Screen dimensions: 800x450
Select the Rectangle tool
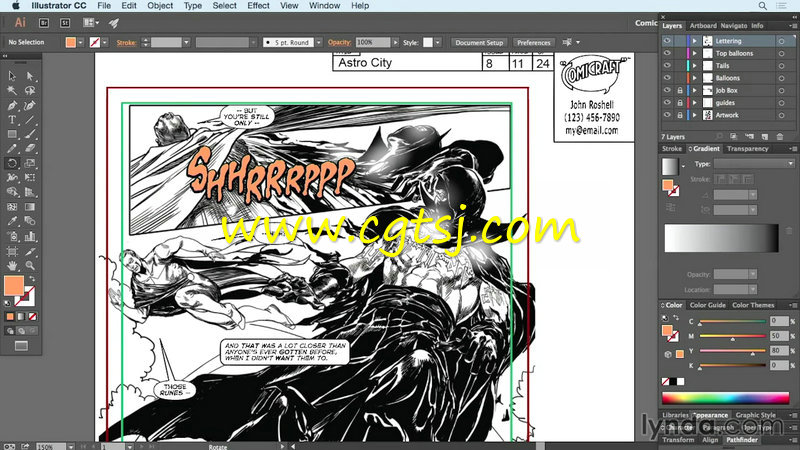(12, 134)
